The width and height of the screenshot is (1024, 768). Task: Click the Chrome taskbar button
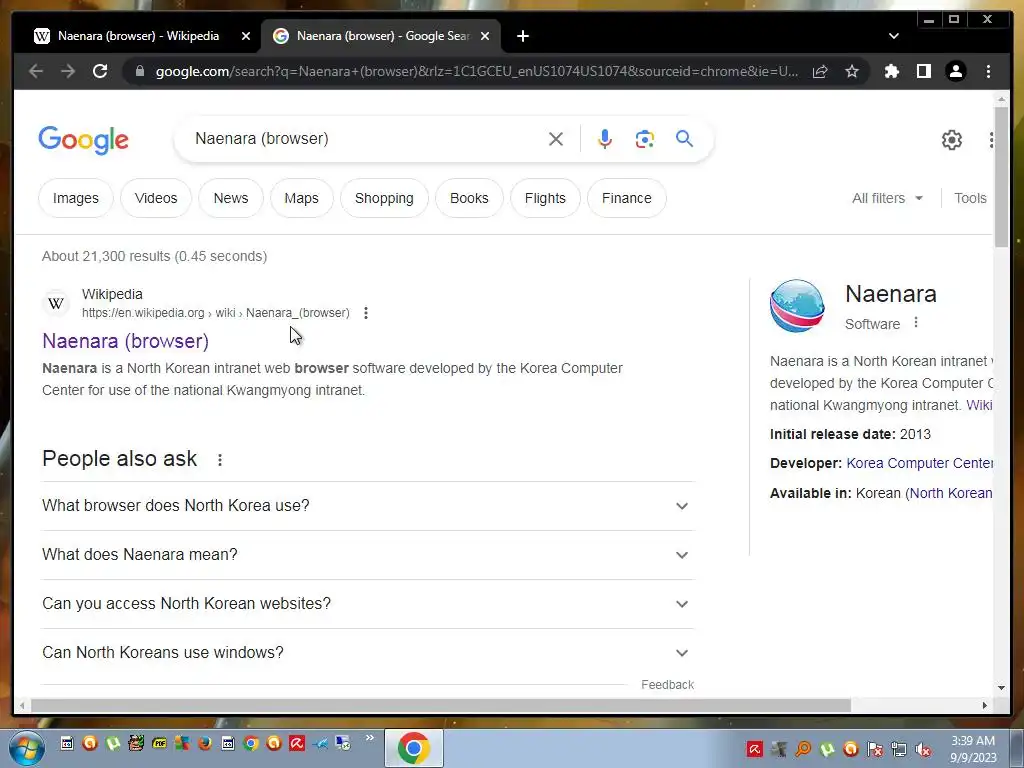[x=413, y=748]
